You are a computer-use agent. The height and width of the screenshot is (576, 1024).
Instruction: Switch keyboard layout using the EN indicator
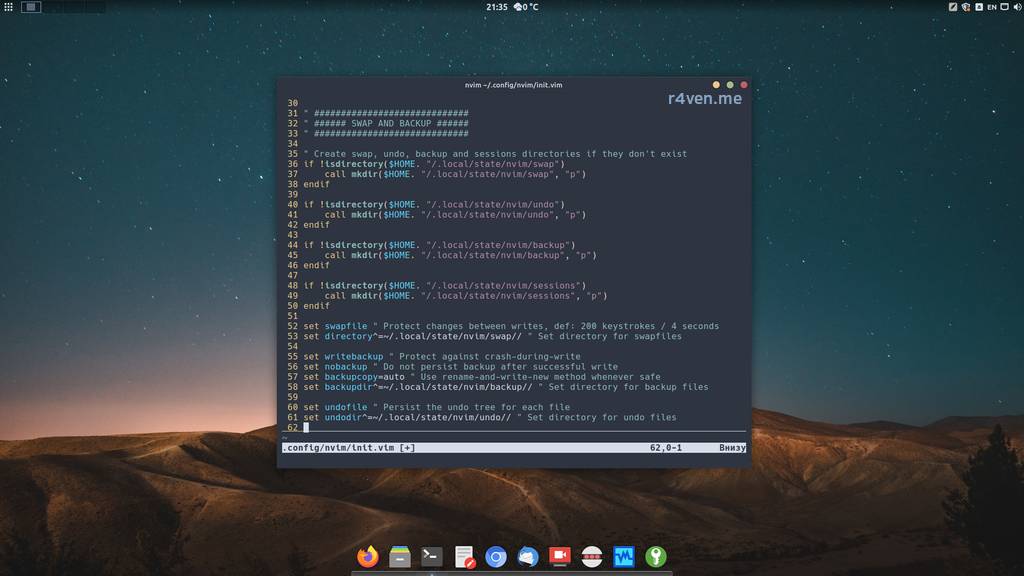click(x=994, y=8)
